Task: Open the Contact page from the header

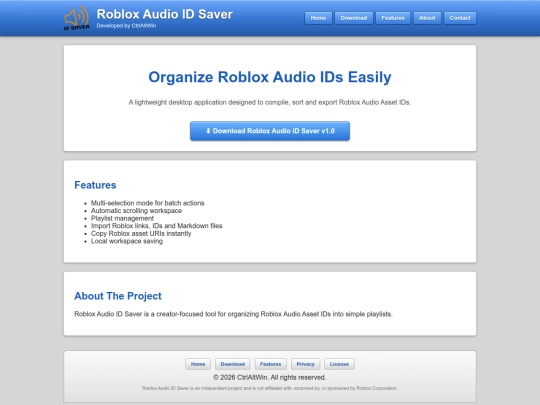Action: point(460,18)
